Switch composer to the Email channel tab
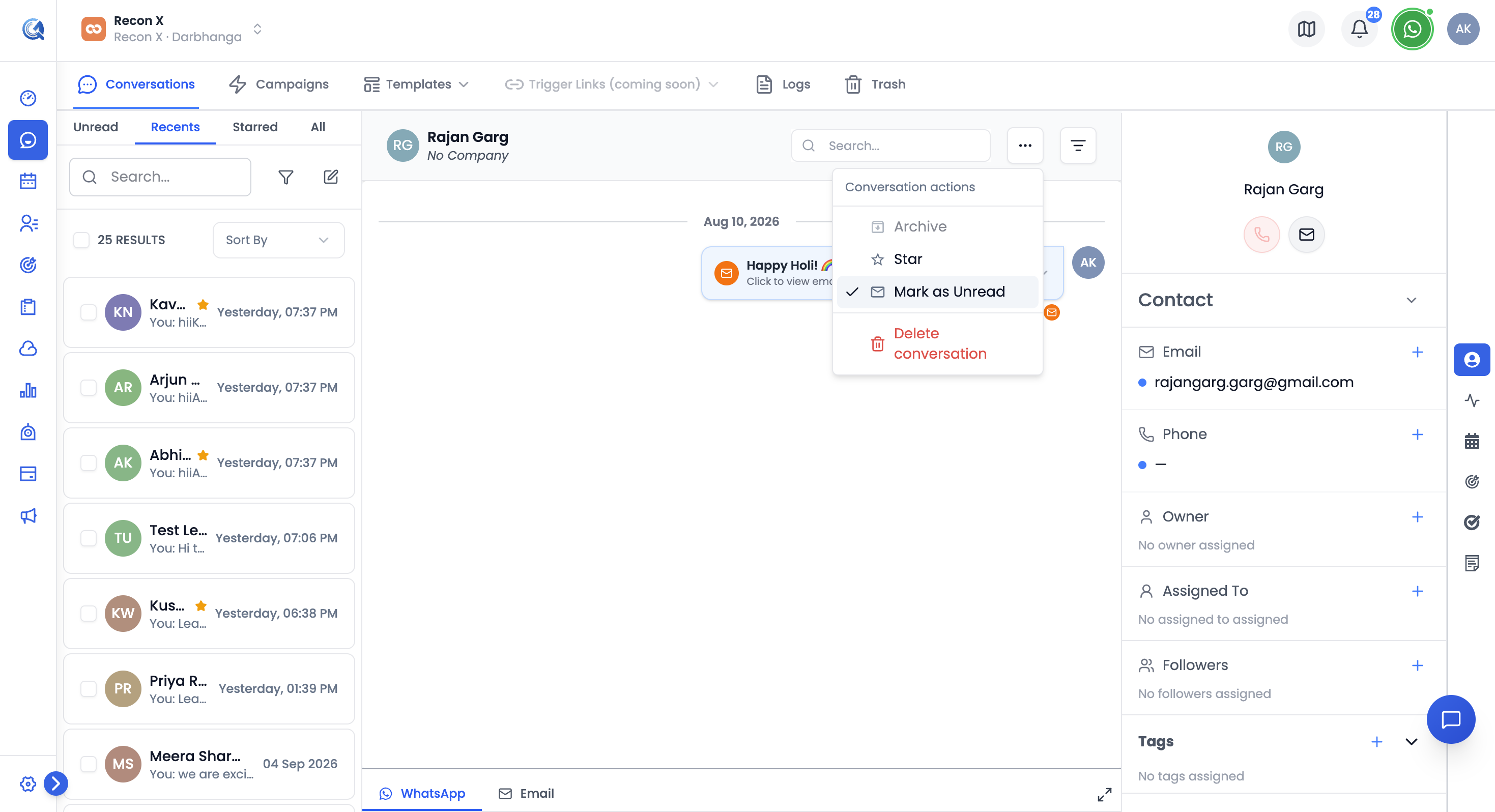The image size is (1495, 812). click(x=526, y=793)
